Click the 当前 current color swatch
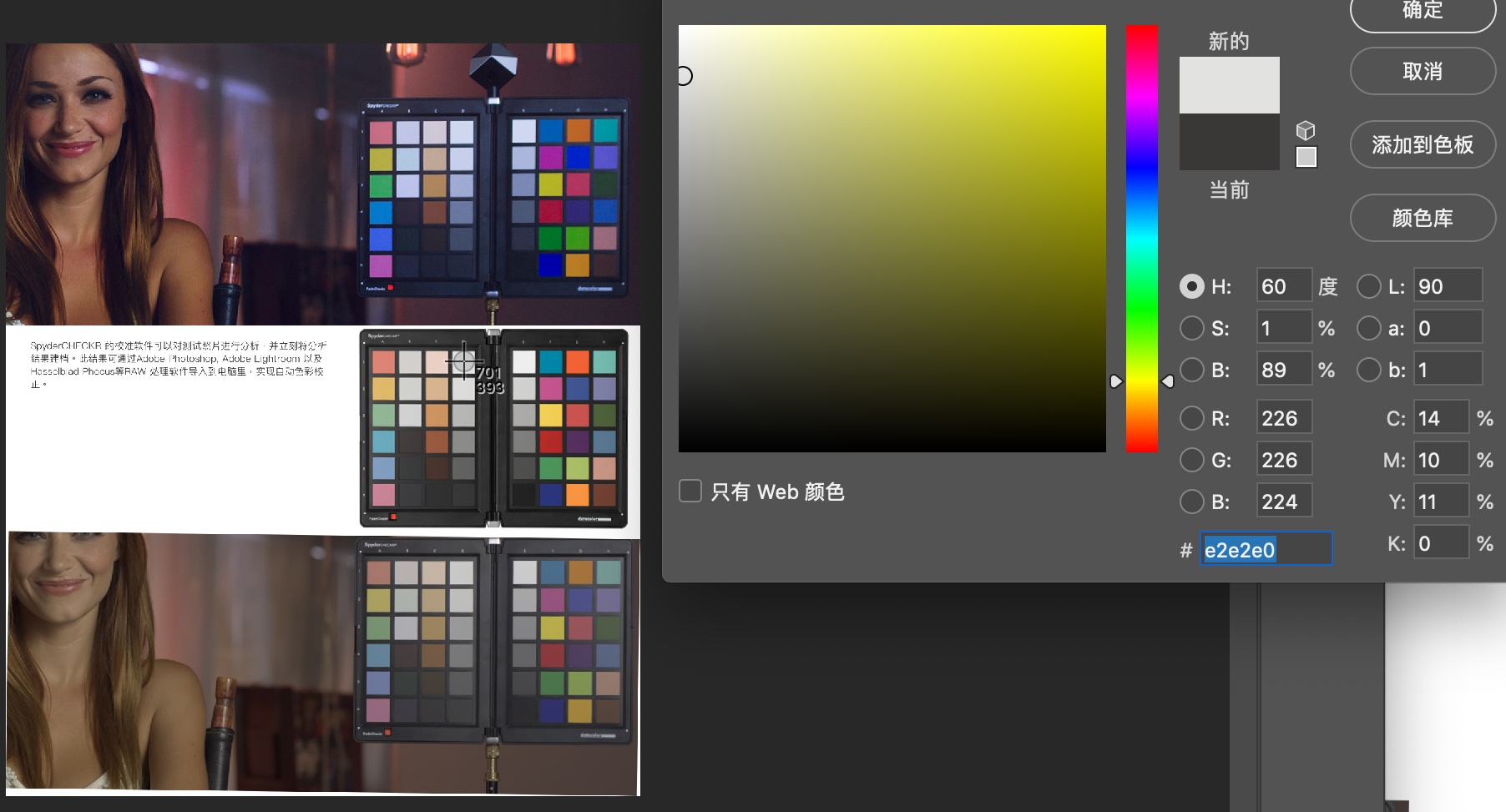The height and width of the screenshot is (812, 1506). coord(1229,142)
